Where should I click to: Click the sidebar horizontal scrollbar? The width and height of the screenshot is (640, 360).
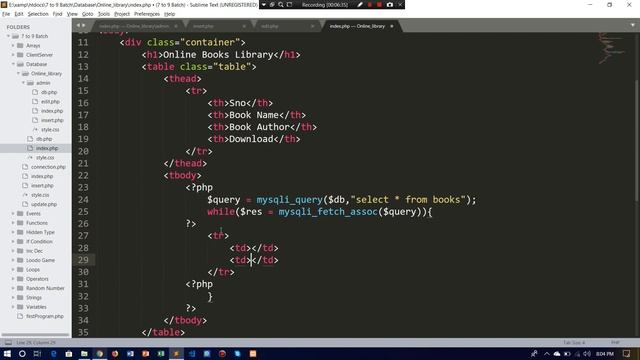tap(36, 335)
